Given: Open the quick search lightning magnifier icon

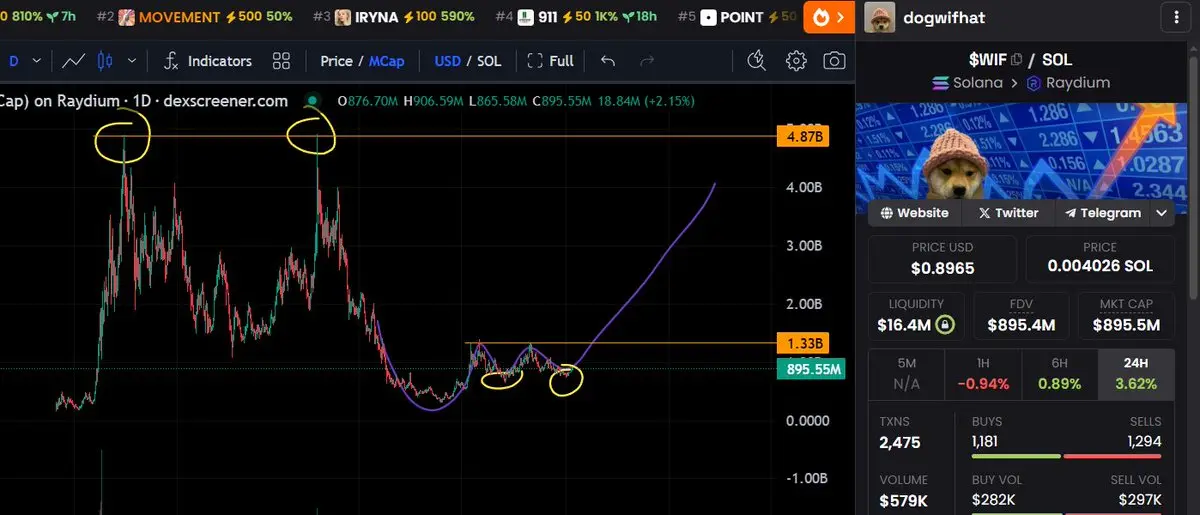Looking at the screenshot, I should coord(757,61).
